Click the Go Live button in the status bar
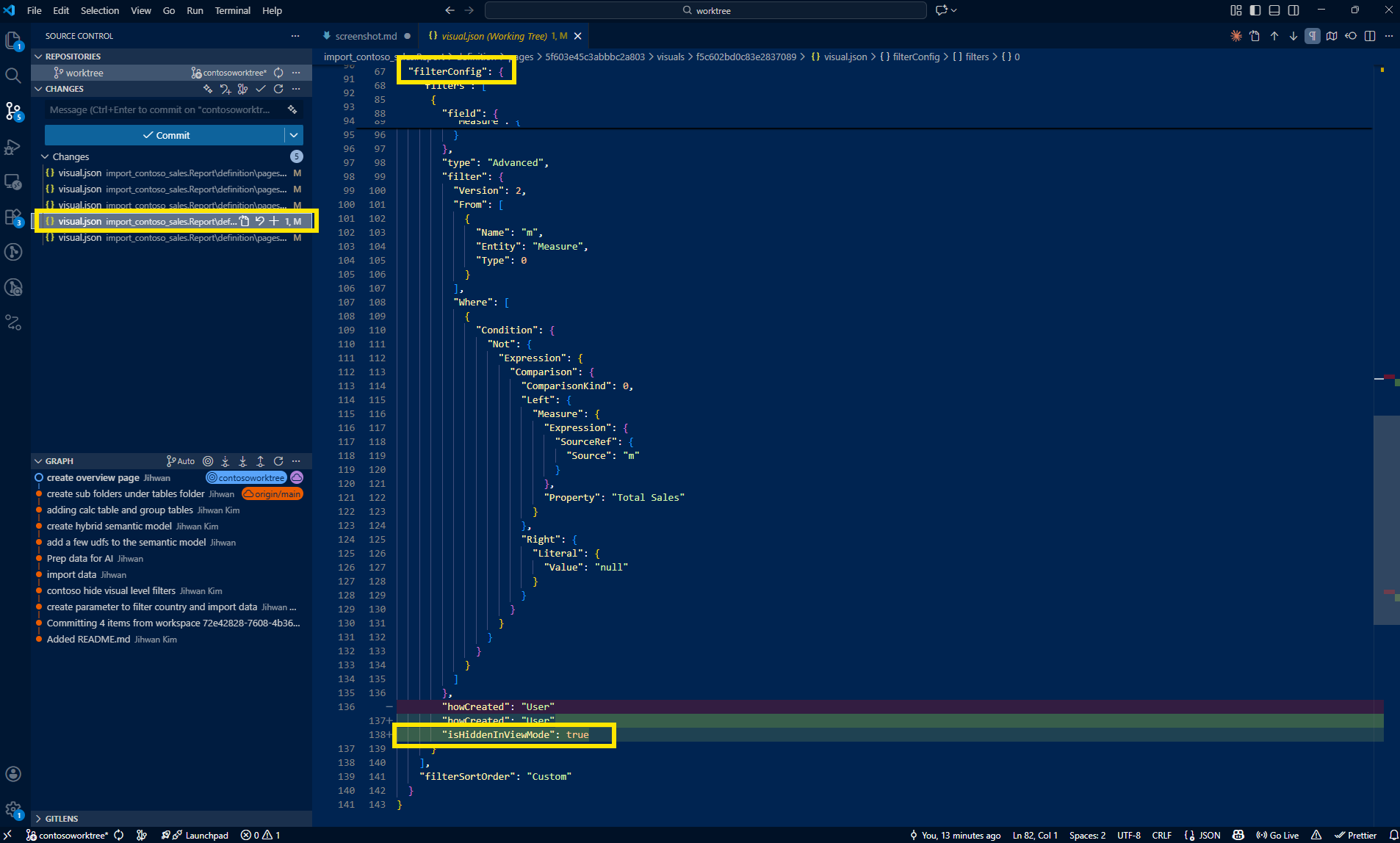 tap(1277, 835)
